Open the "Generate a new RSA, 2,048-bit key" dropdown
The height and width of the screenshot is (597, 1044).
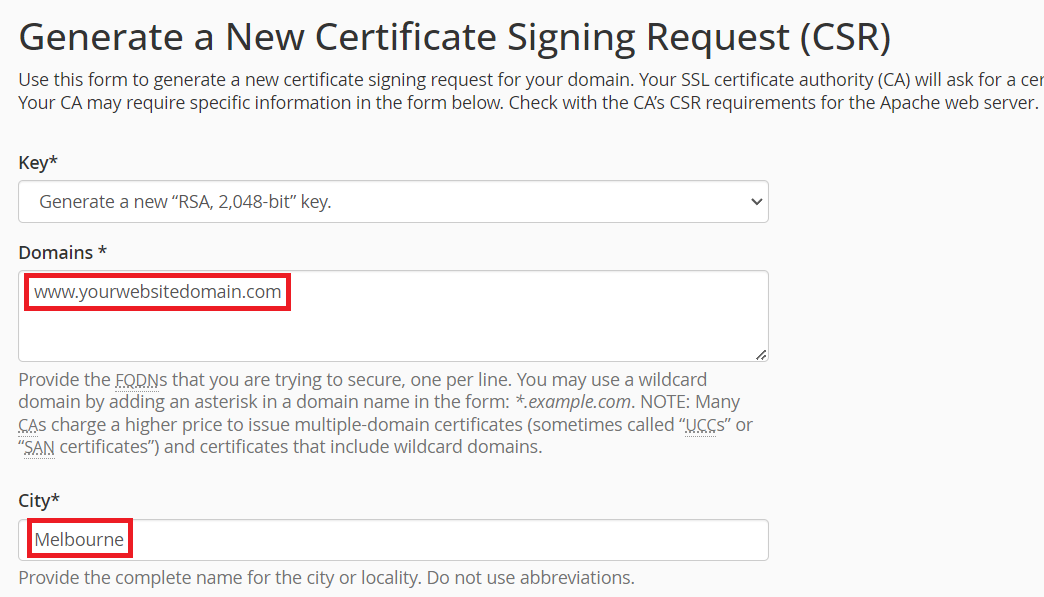(x=392, y=202)
